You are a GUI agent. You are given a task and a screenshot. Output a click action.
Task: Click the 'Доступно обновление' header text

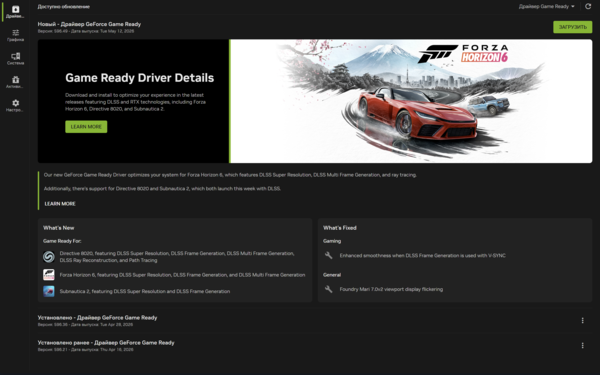(x=64, y=7)
